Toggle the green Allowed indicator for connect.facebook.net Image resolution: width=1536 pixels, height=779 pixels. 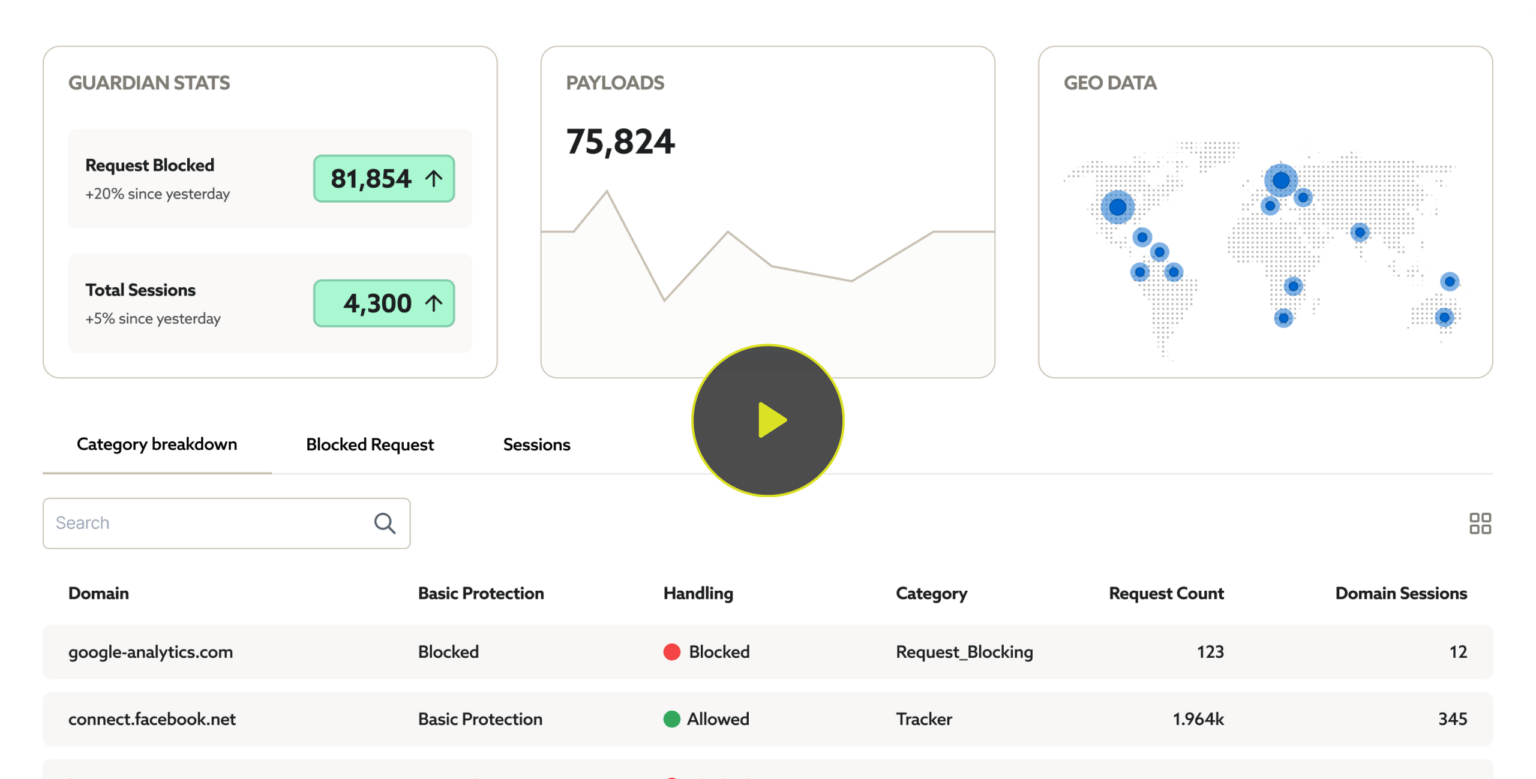(671, 719)
